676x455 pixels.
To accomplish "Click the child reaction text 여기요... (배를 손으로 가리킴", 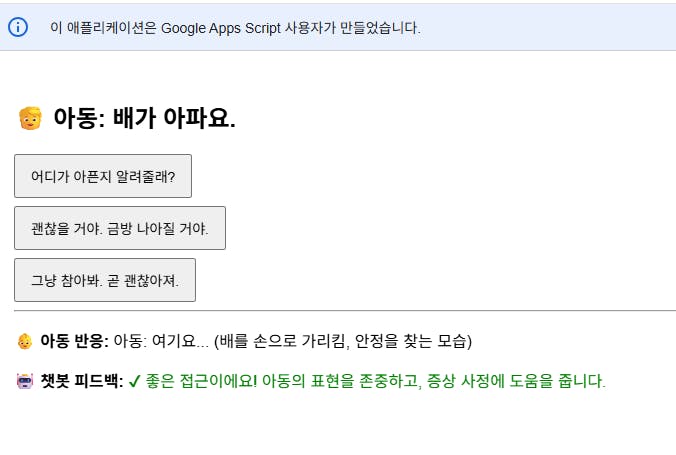I will click(x=250, y=341).
